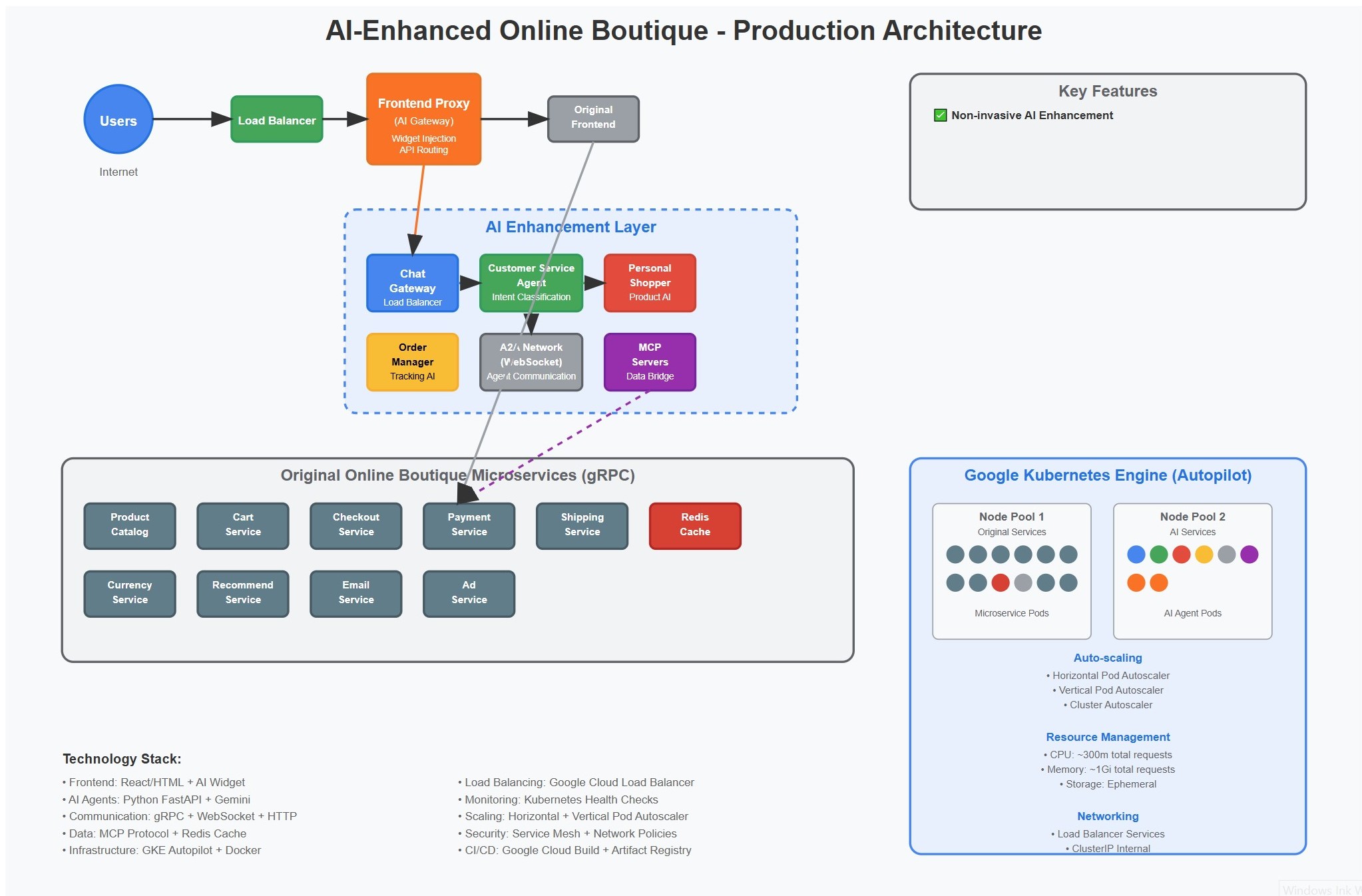This screenshot has height=896, width=1362.
Task: Select the green Load Balancer box
Action: pos(276,120)
